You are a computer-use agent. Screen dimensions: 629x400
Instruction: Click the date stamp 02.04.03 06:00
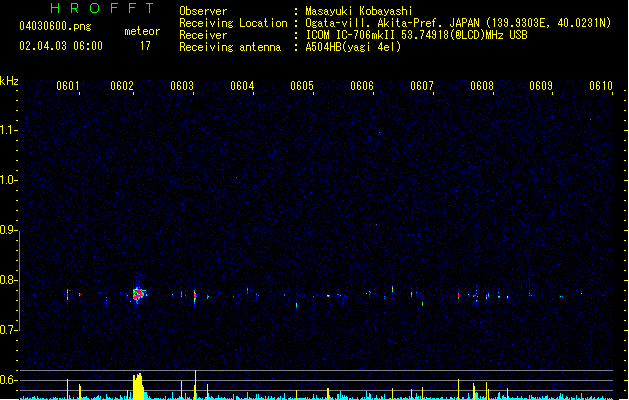point(61,46)
